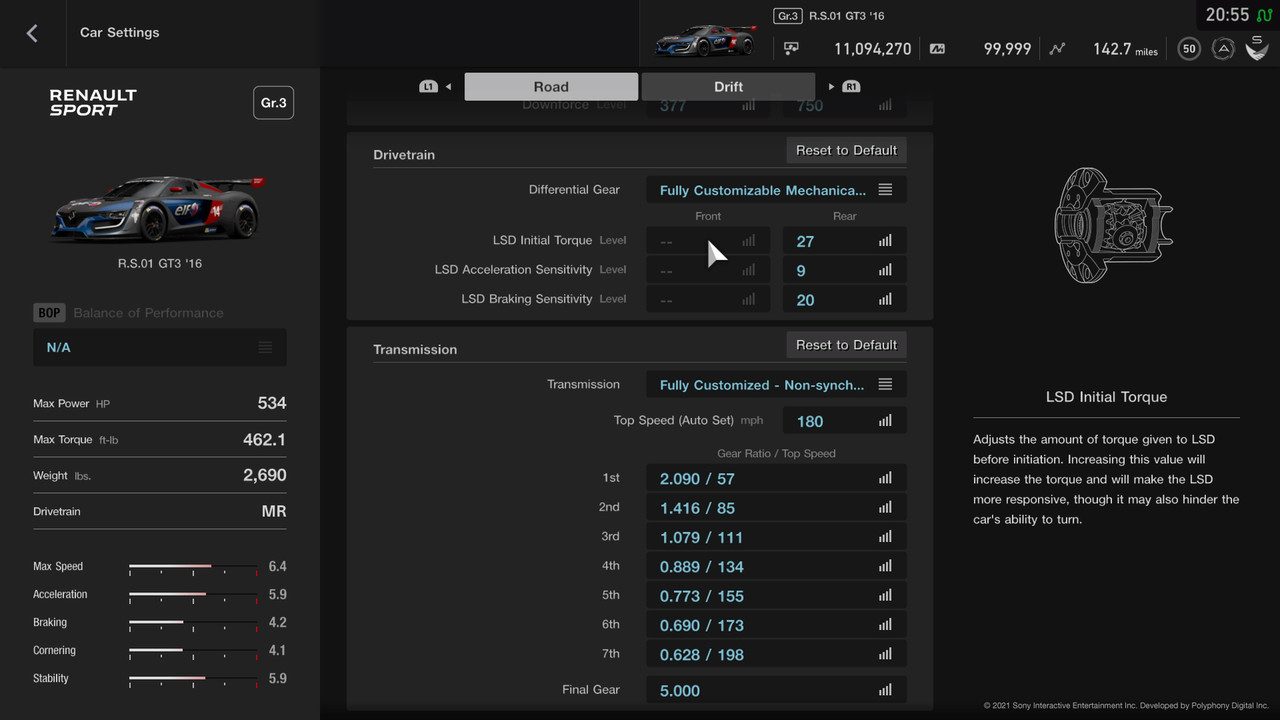Open the Transmission type dropdown
This screenshot has height=720, width=1280.
coord(776,385)
